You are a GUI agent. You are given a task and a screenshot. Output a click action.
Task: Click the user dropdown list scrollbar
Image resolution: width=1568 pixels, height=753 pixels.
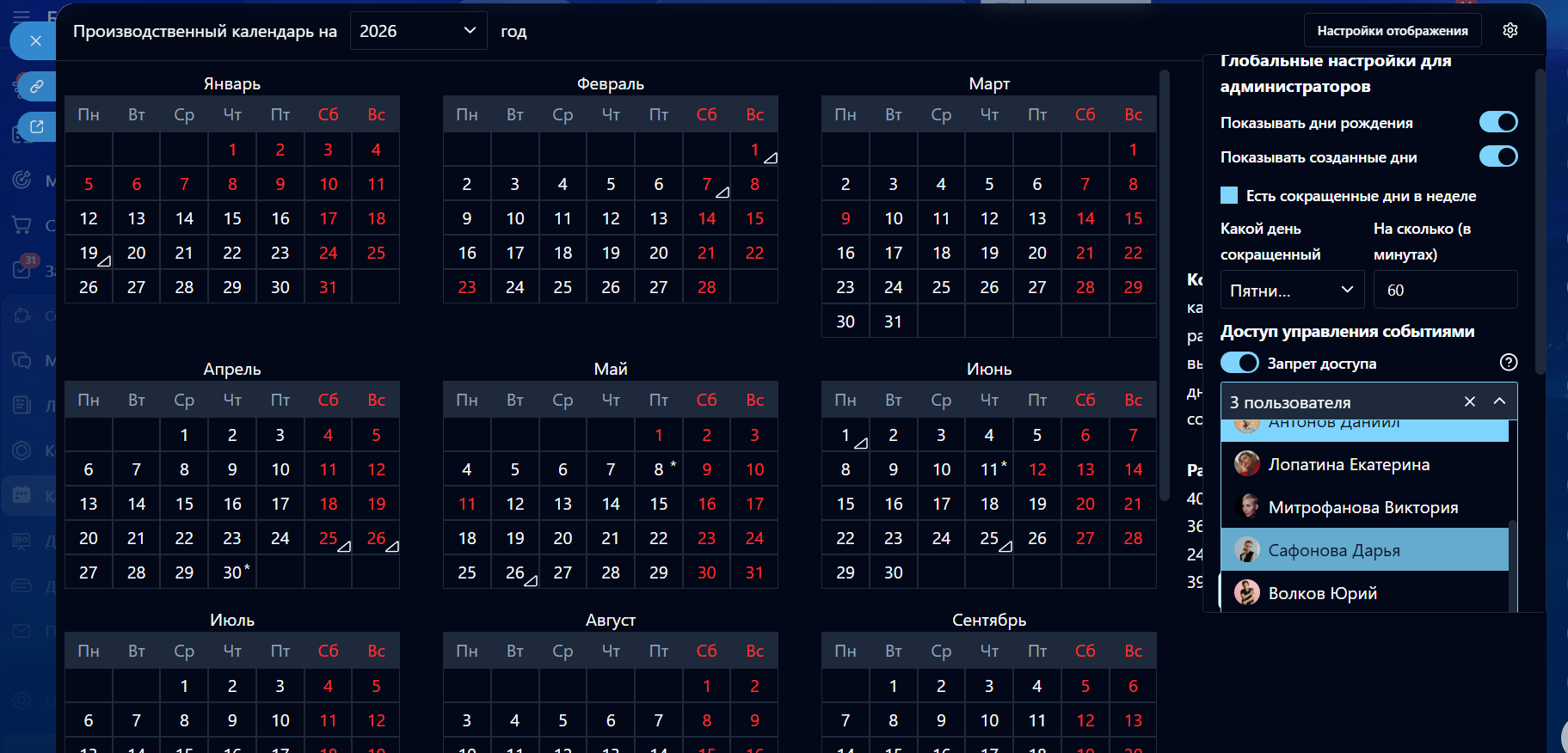[1512, 567]
